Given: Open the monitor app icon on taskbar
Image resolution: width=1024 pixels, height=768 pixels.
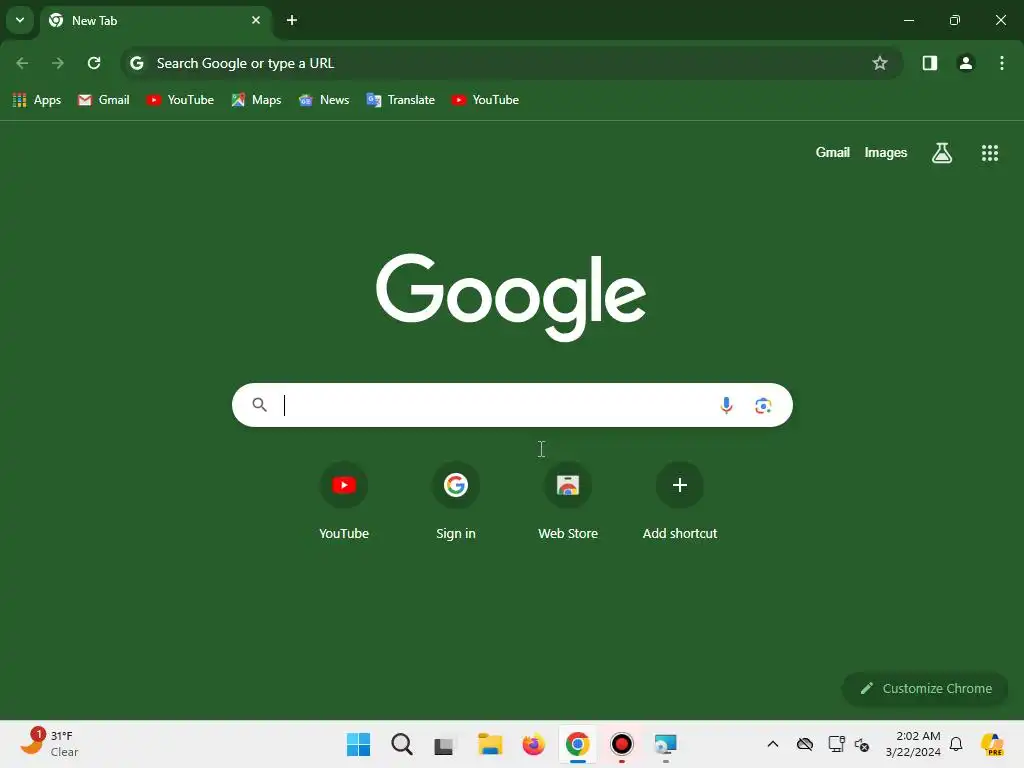Looking at the screenshot, I should pos(665,744).
